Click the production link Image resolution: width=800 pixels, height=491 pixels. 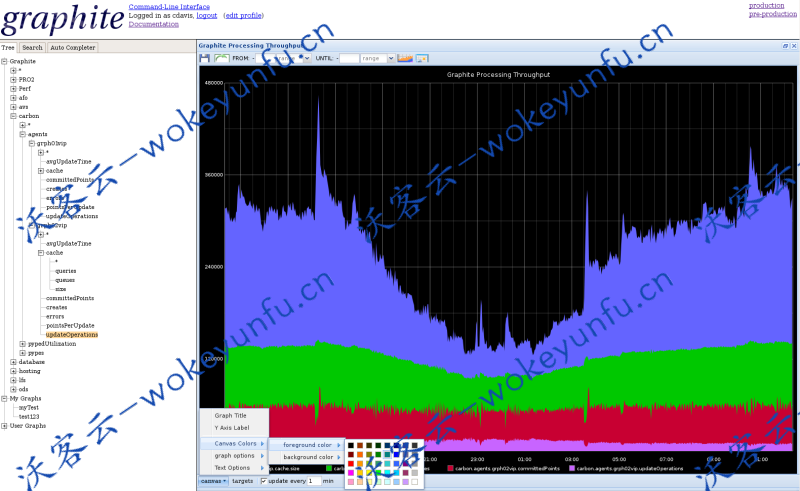pos(766,5)
